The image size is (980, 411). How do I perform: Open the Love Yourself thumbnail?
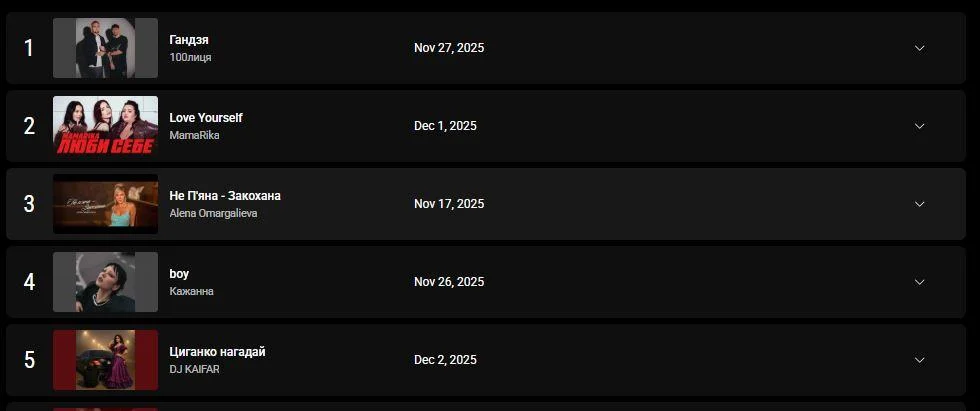pyautogui.click(x=105, y=126)
